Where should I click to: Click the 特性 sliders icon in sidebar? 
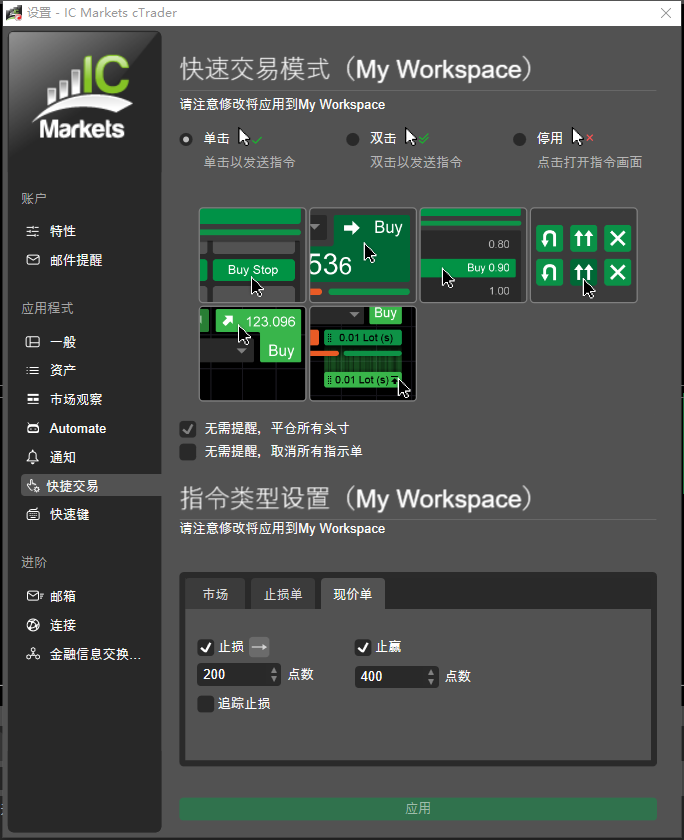[33, 231]
